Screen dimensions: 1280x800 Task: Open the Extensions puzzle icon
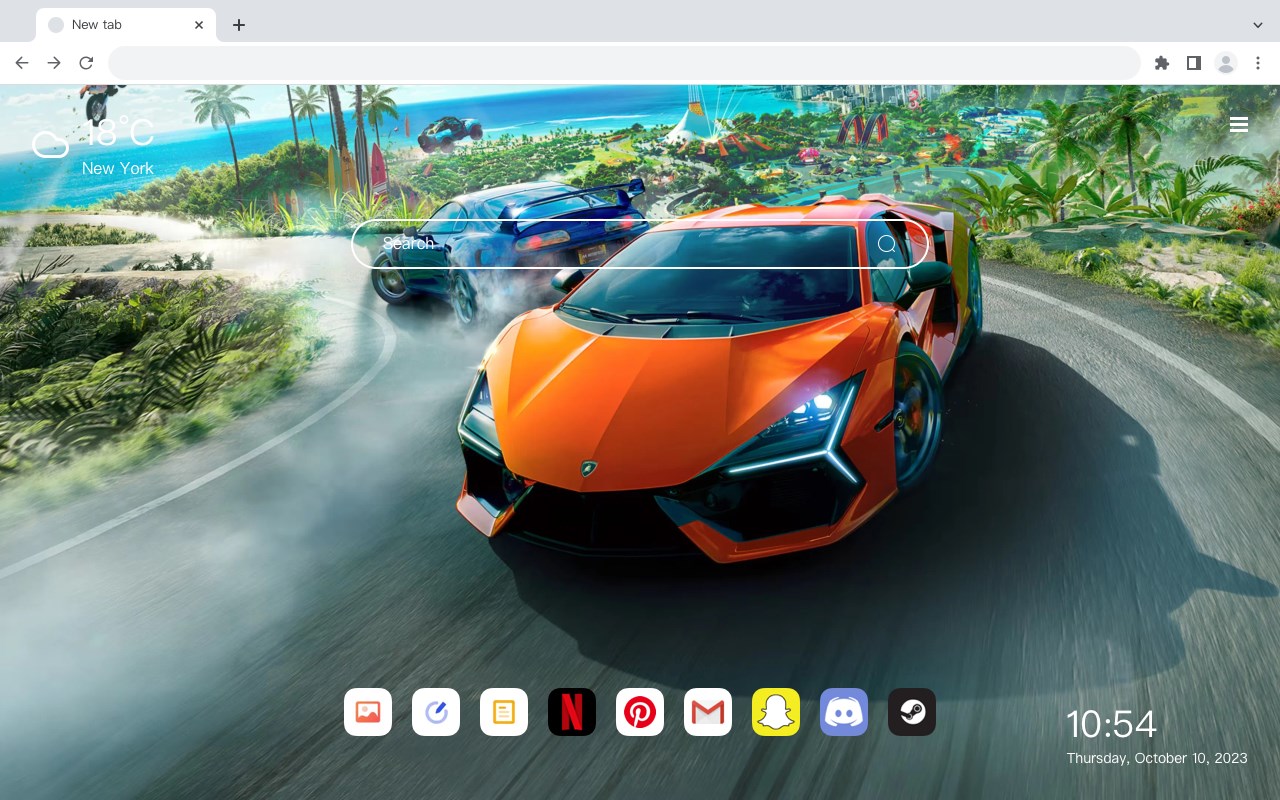pyautogui.click(x=1161, y=63)
